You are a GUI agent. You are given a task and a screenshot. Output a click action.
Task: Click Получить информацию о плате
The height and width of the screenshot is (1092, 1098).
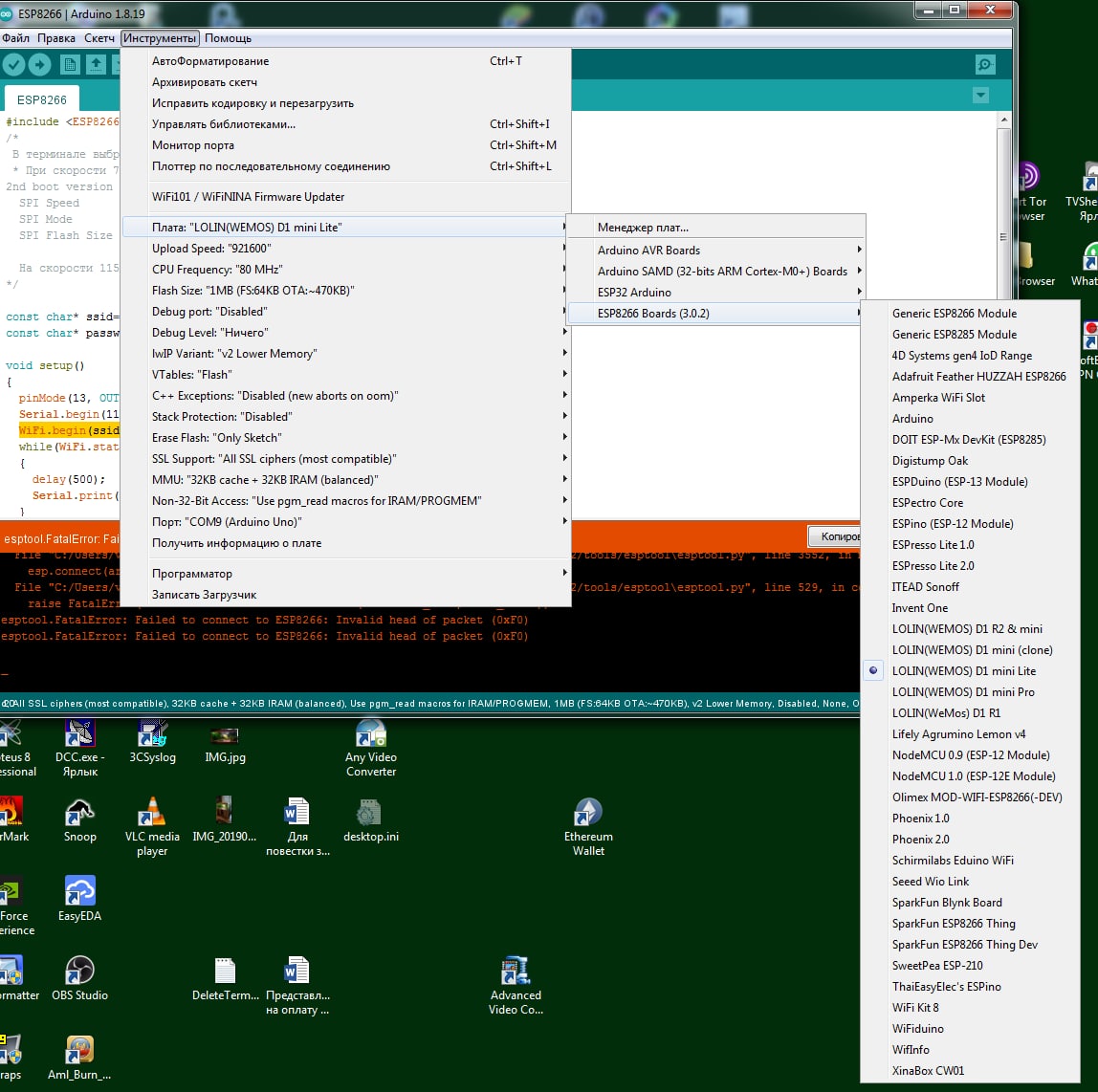pyautogui.click(x=346, y=542)
